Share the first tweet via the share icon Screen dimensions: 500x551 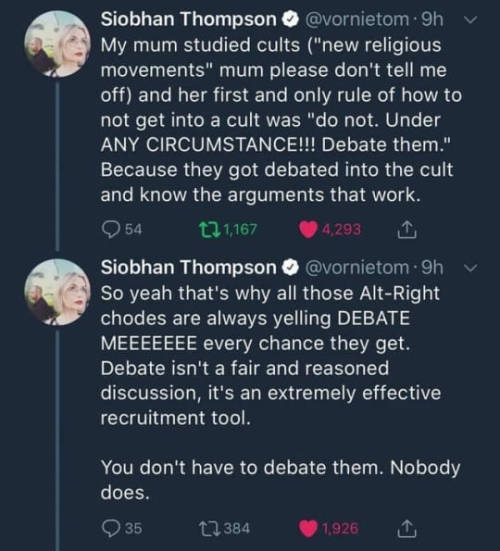click(407, 229)
